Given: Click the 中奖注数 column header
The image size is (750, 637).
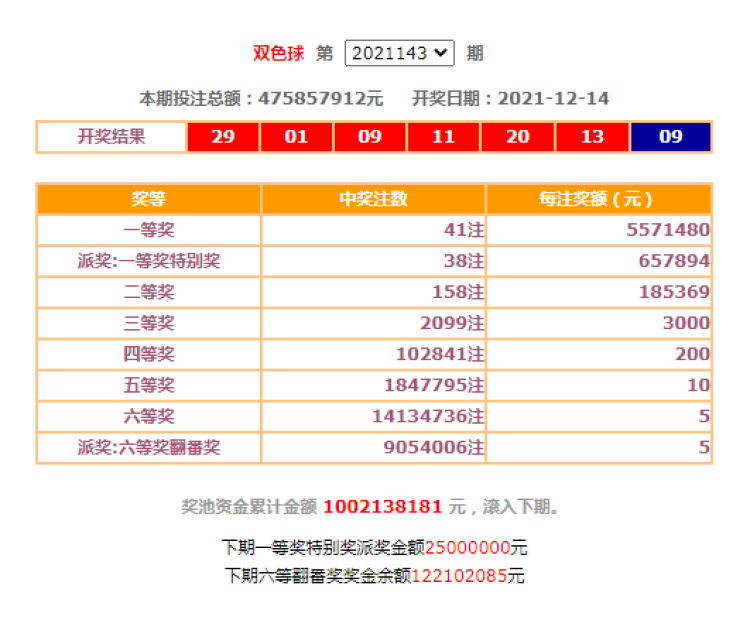Looking at the screenshot, I should pyautogui.click(x=374, y=199).
